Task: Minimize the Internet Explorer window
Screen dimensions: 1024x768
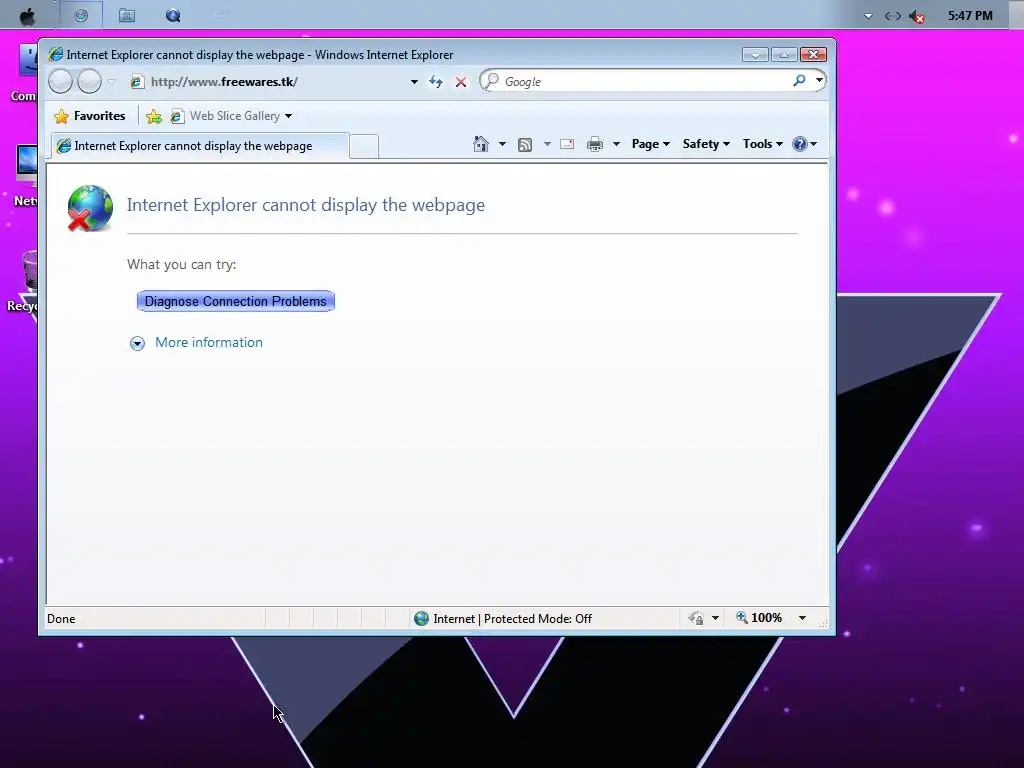Action: point(756,55)
